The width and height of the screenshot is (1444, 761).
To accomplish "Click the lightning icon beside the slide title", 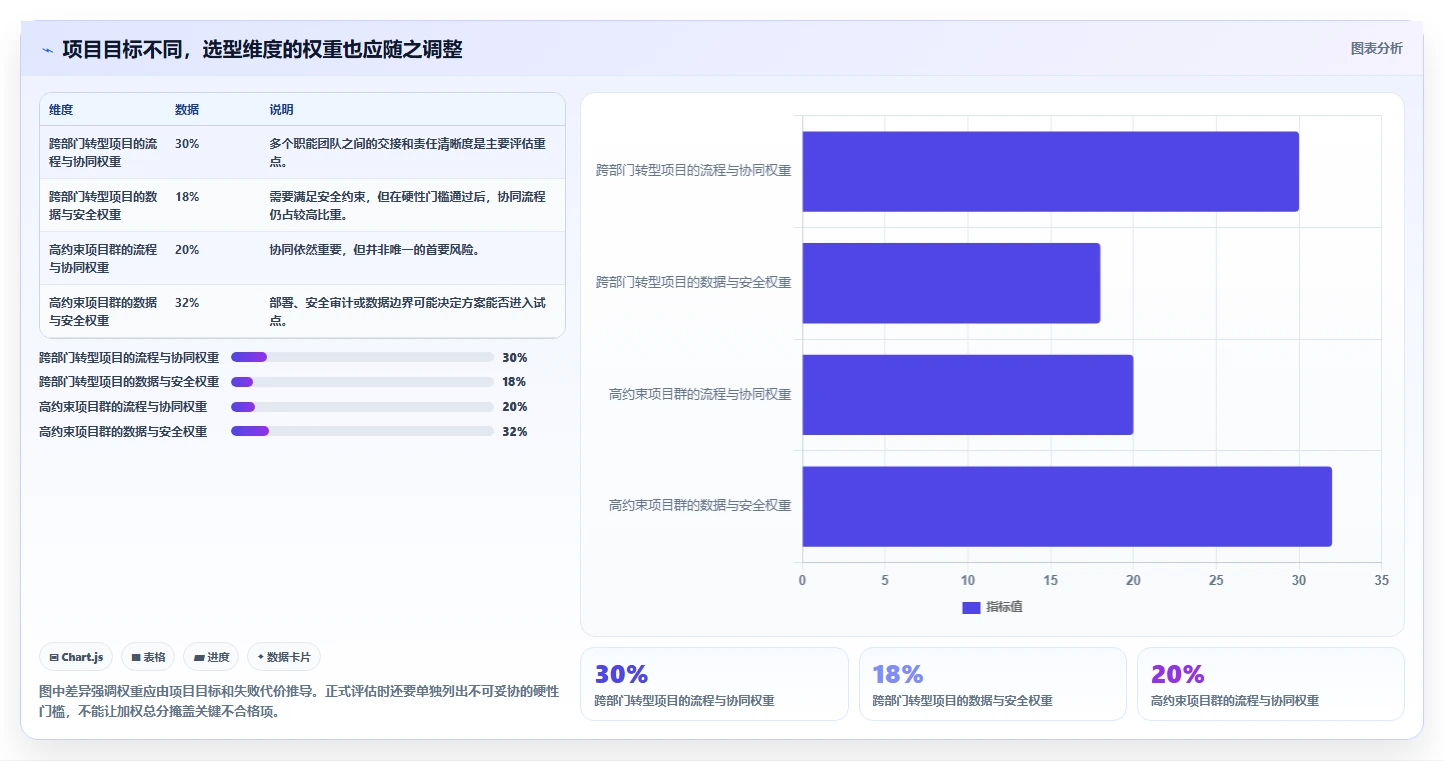I will click(47, 50).
